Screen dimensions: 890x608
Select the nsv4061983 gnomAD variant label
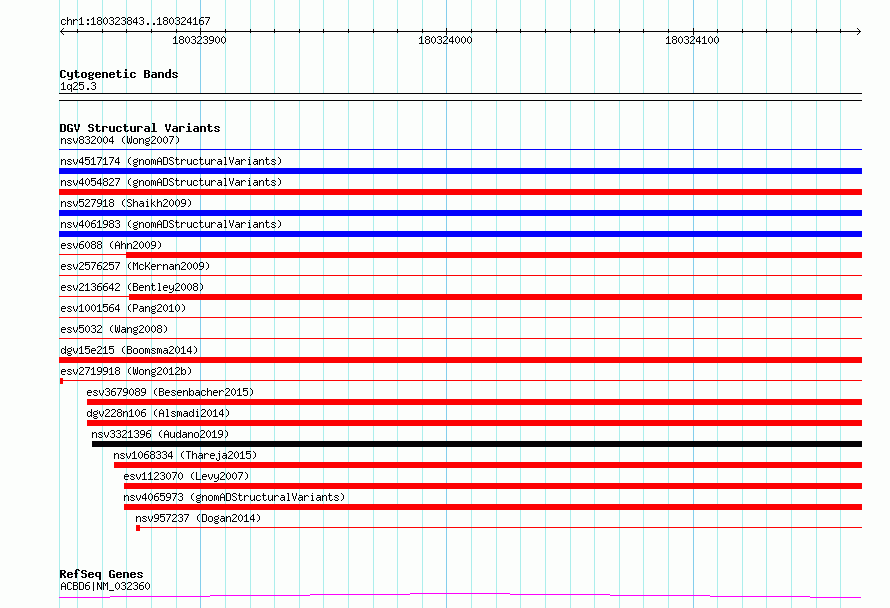coord(171,224)
